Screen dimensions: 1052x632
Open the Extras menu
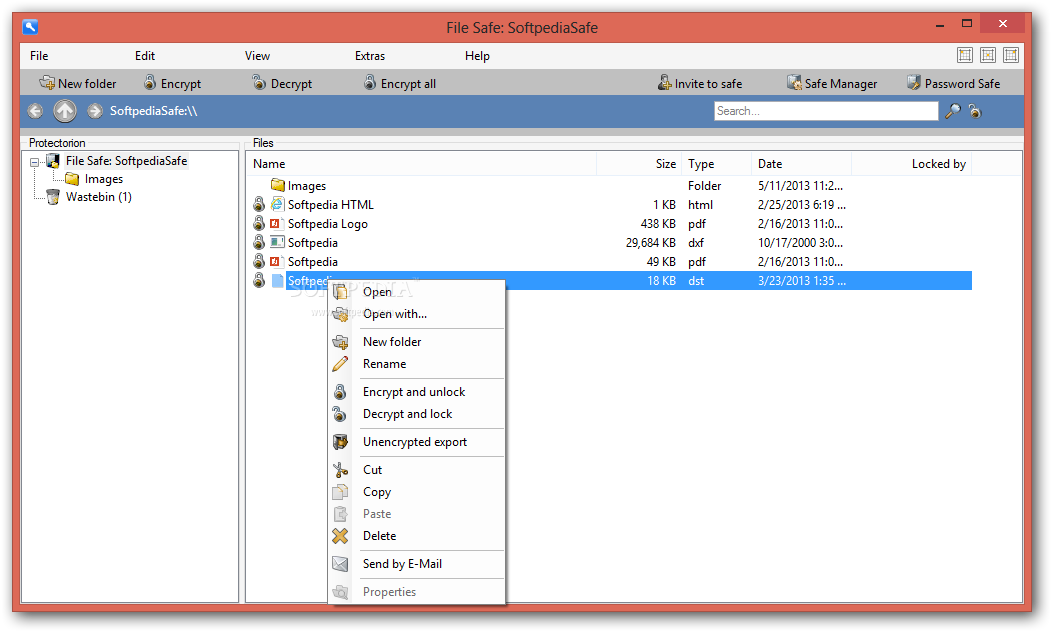[370, 56]
